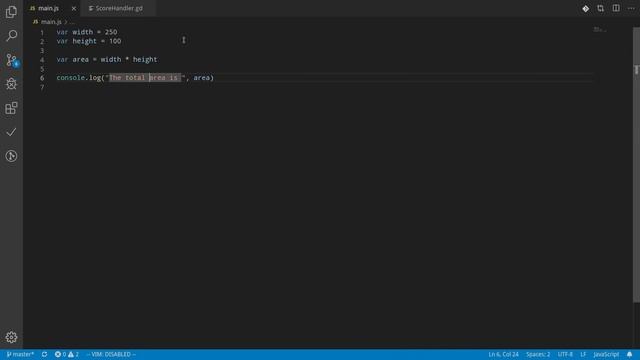Open the Extensions view

point(11,108)
